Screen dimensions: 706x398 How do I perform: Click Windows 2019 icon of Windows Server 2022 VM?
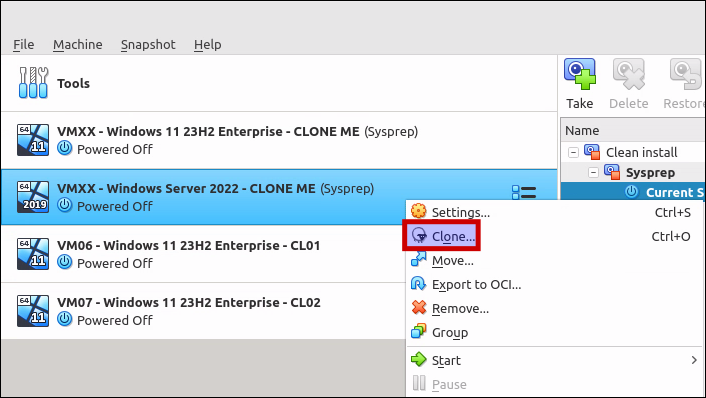click(x=33, y=197)
